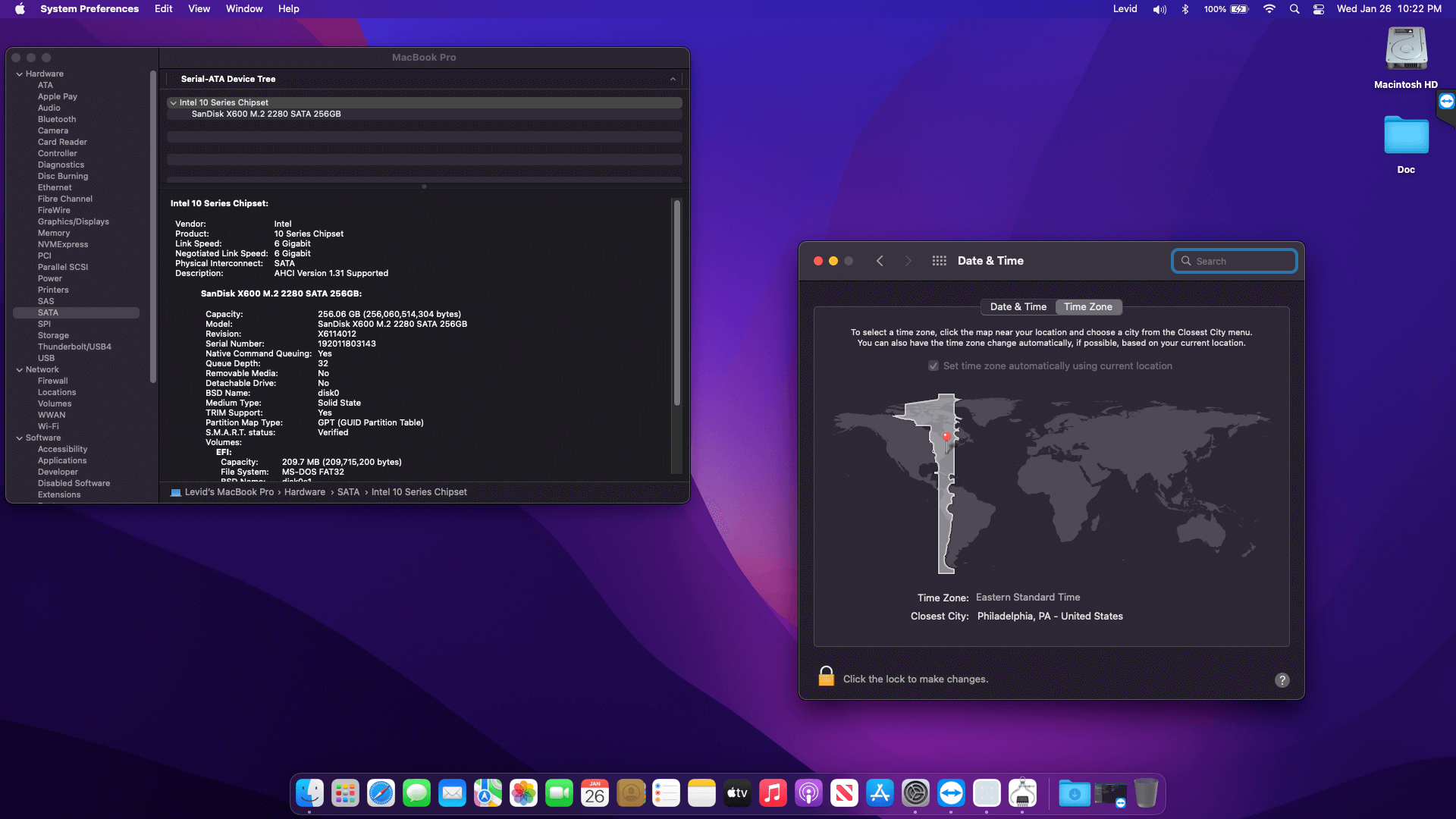This screenshot has width=1456, height=819.
Task: Open Launchpad in the Dock
Action: 345,793
